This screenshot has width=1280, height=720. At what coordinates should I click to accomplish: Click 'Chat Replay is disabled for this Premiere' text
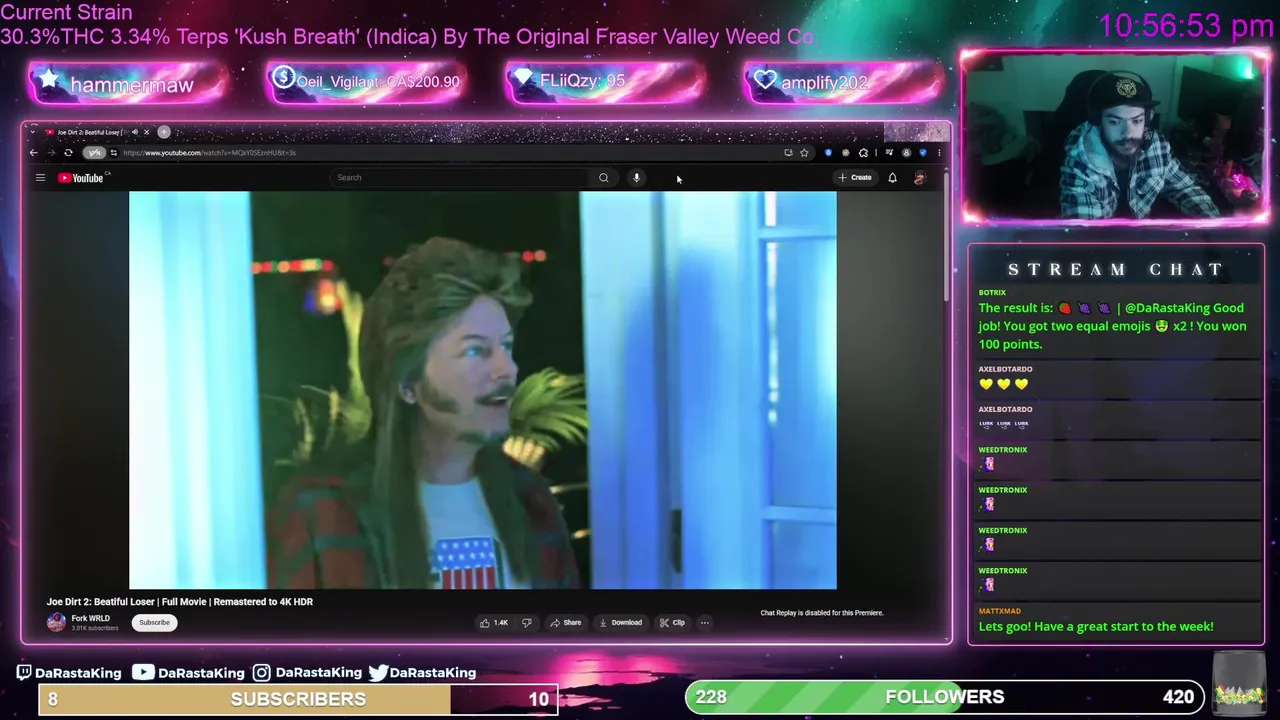click(x=822, y=613)
